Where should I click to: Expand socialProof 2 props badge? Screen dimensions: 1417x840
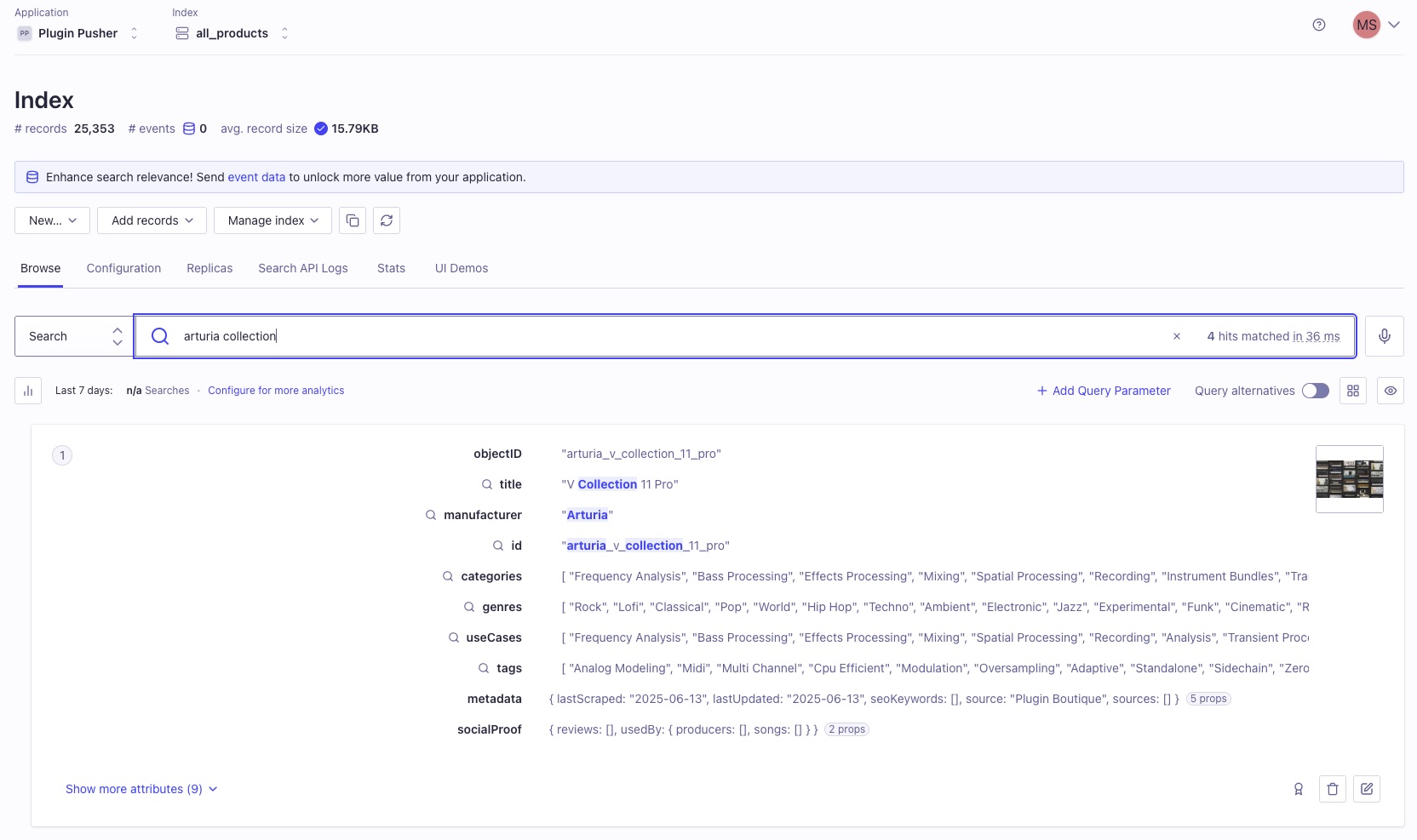coord(846,729)
